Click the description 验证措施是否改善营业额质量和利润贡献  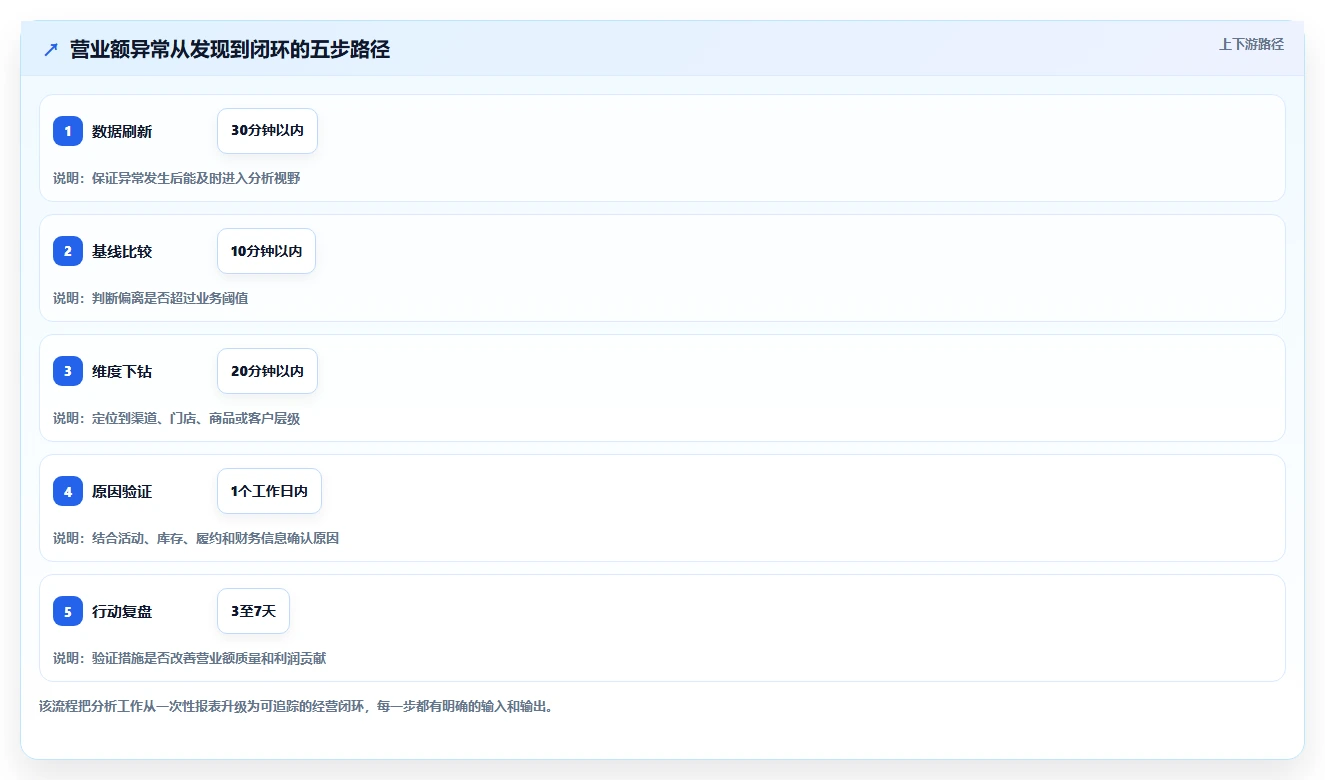tap(209, 658)
